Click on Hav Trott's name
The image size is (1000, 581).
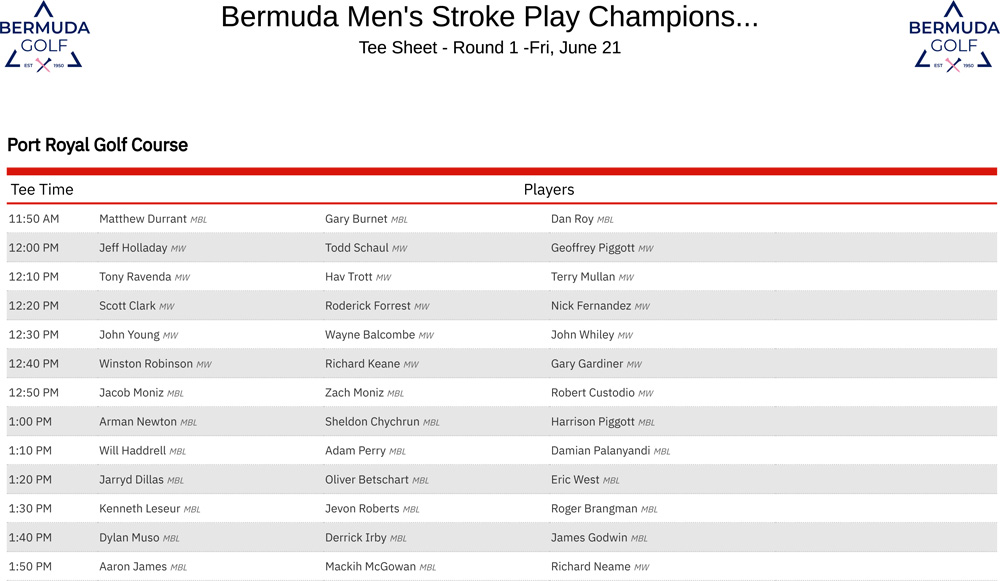coord(348,277)
